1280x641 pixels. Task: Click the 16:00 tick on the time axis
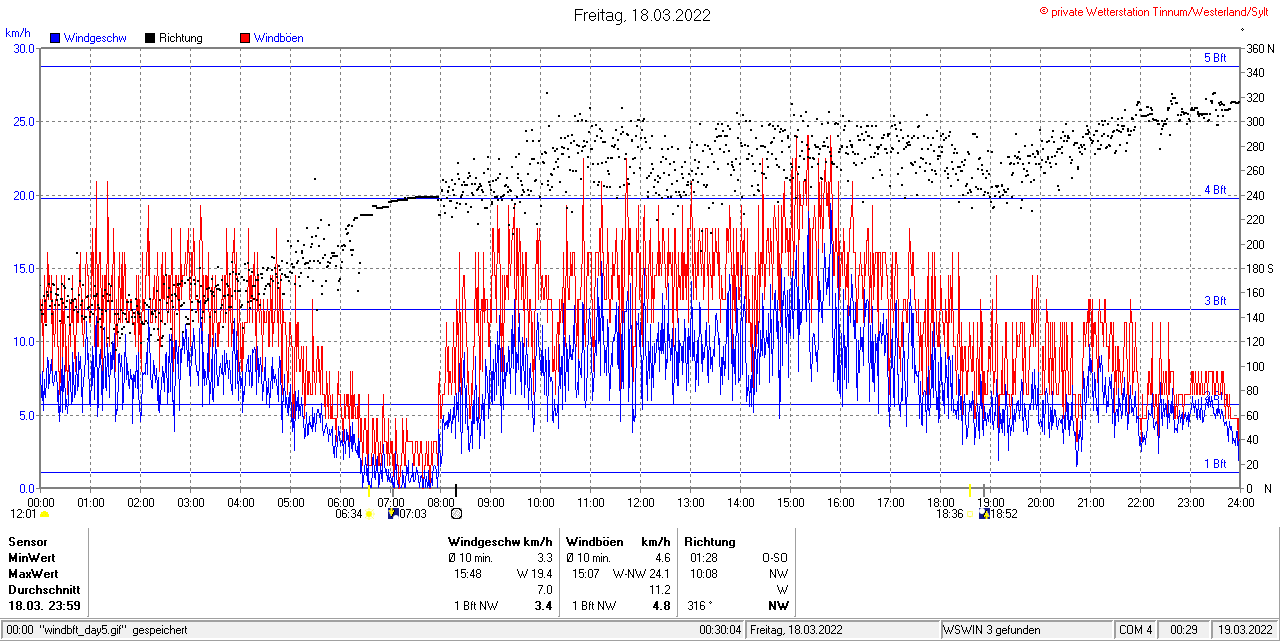click(x=841, y=502)
